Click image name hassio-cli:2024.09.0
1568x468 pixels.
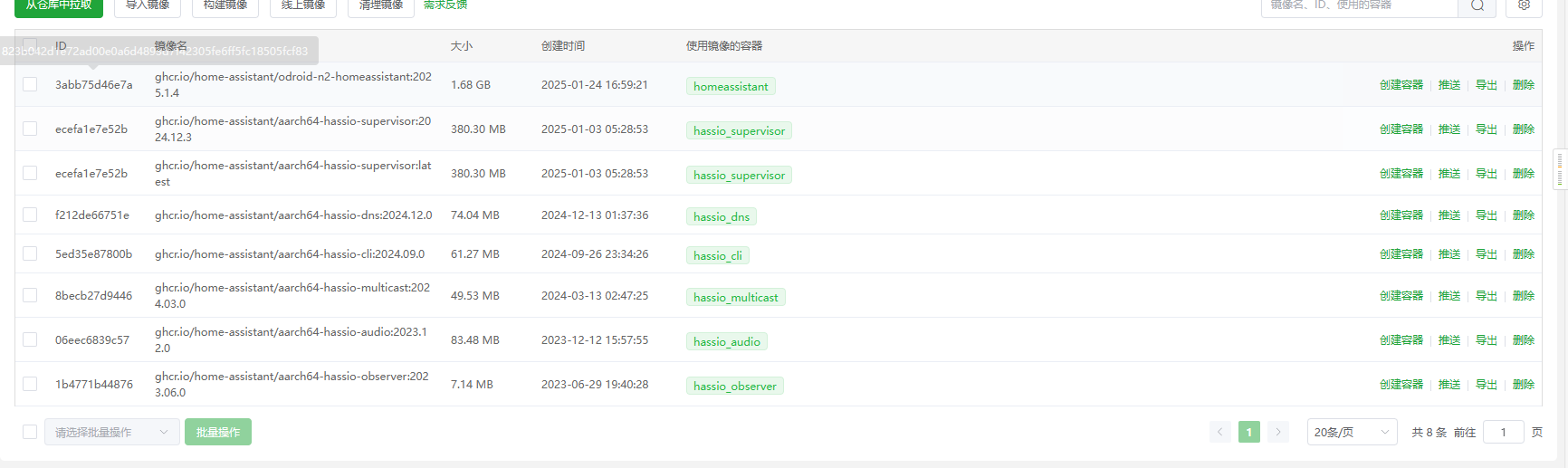290,253
